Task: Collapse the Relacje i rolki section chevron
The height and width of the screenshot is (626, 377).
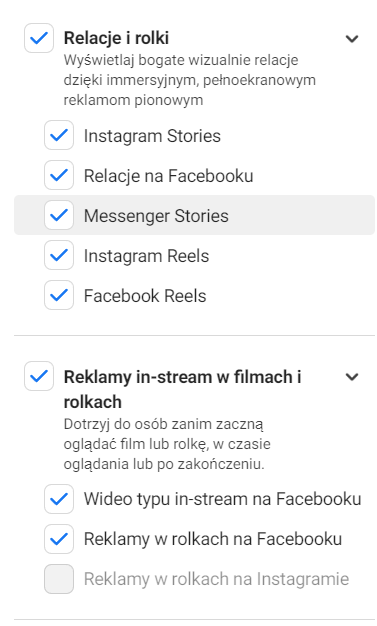Action: point(352,39)
